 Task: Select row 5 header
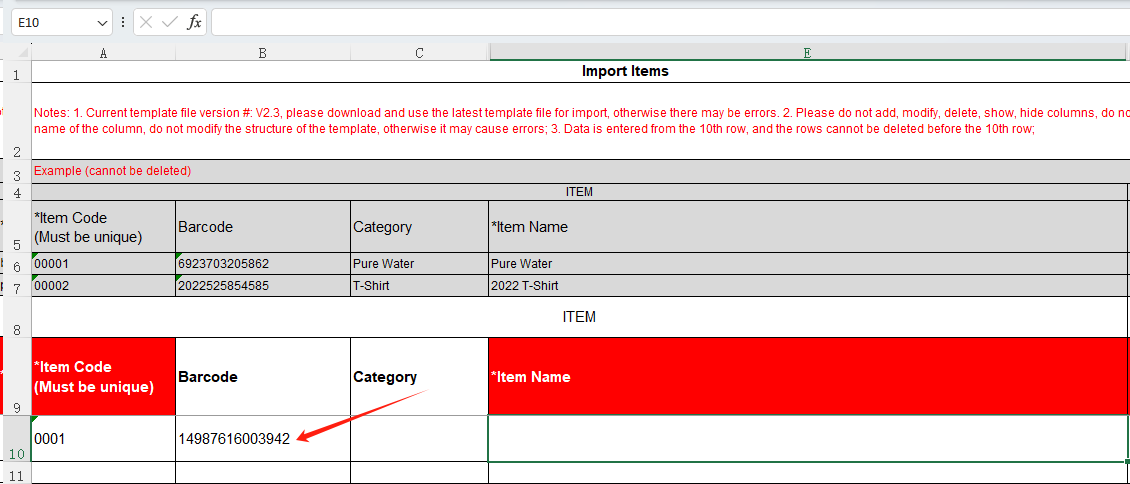[16, 227]
